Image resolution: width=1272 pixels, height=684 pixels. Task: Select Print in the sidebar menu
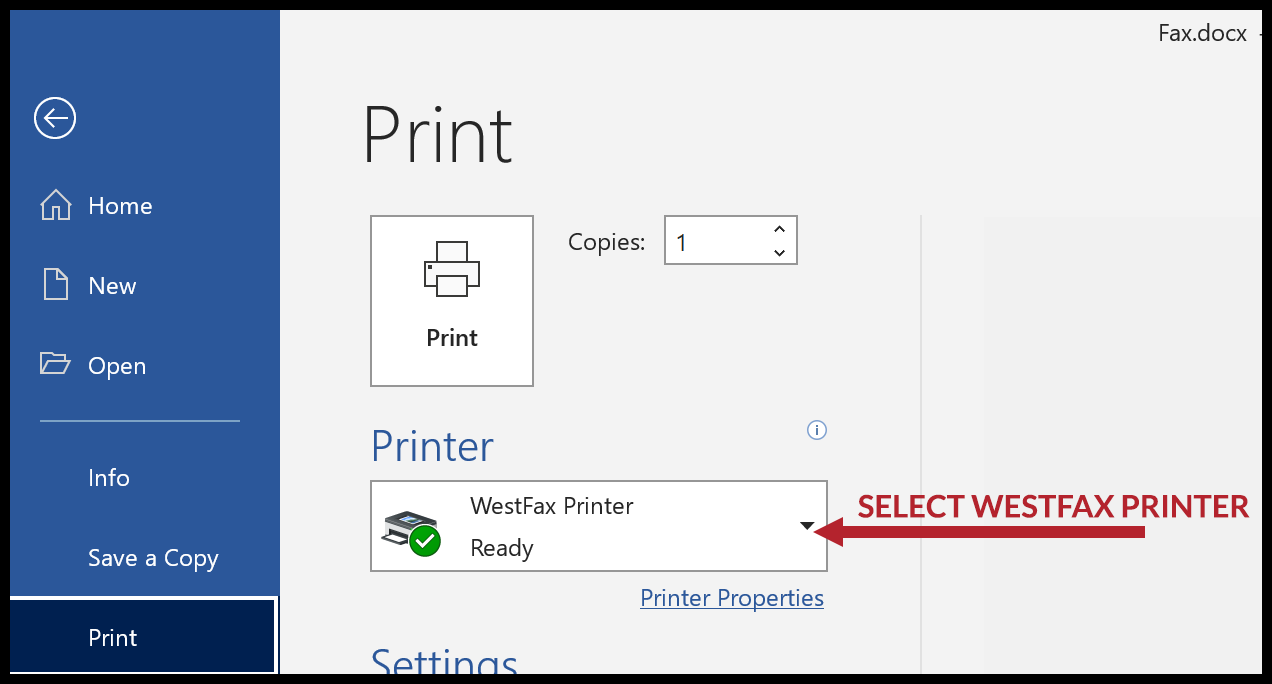click(112, 637)
